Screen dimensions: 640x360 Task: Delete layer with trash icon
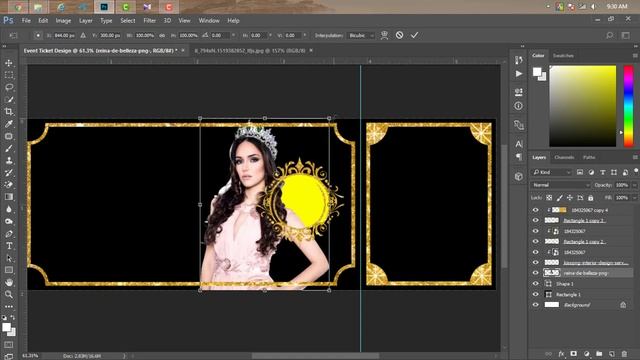pos(624,353)
